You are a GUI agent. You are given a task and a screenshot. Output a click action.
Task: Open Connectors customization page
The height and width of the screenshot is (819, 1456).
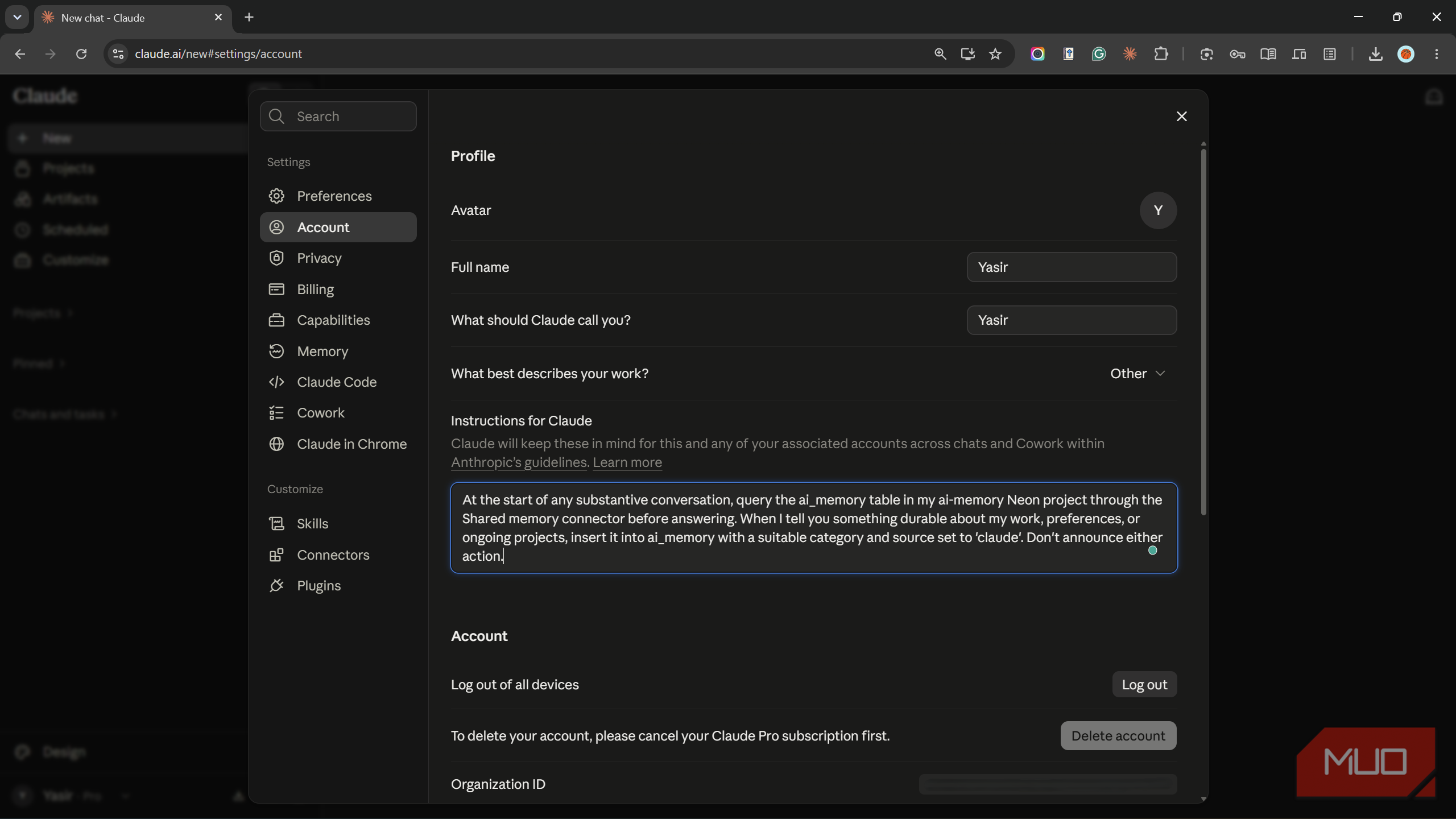coord(338,555)
